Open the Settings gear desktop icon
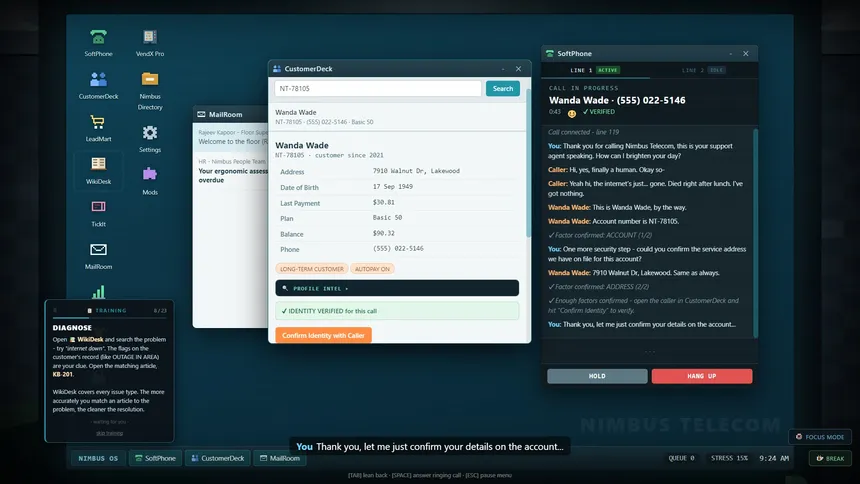 point(150,138)
